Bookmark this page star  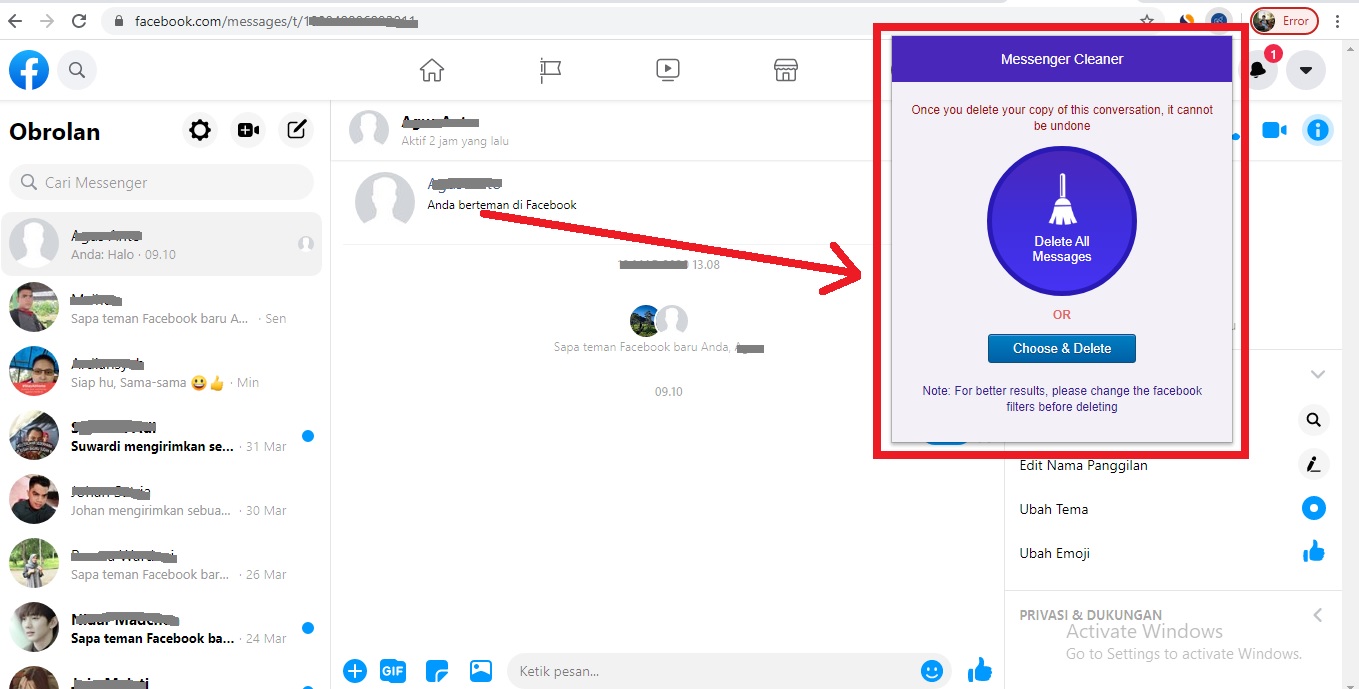pos(1147,20)
